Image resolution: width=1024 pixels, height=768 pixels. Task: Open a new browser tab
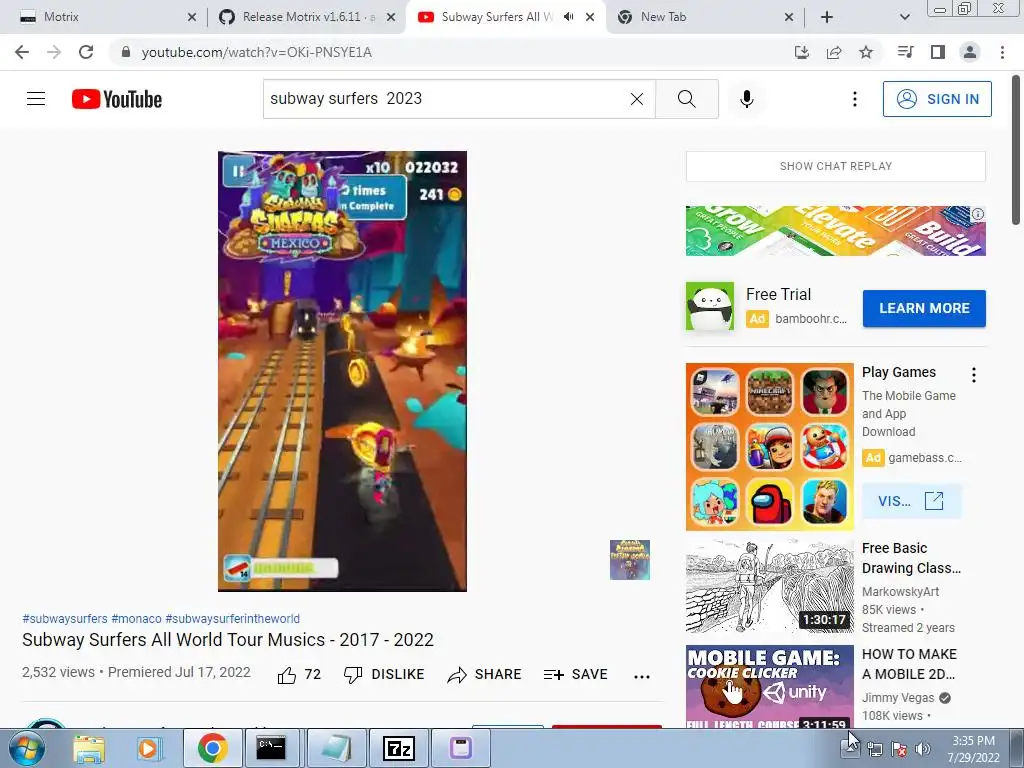[x=827, y=17]
